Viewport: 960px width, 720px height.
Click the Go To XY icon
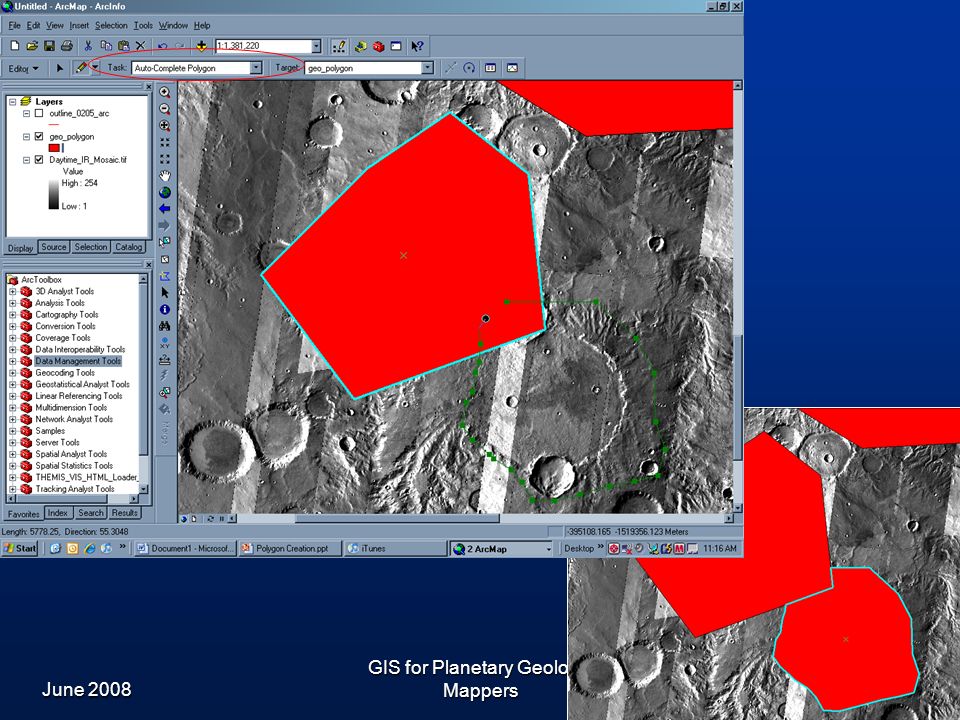coord(165,342)
